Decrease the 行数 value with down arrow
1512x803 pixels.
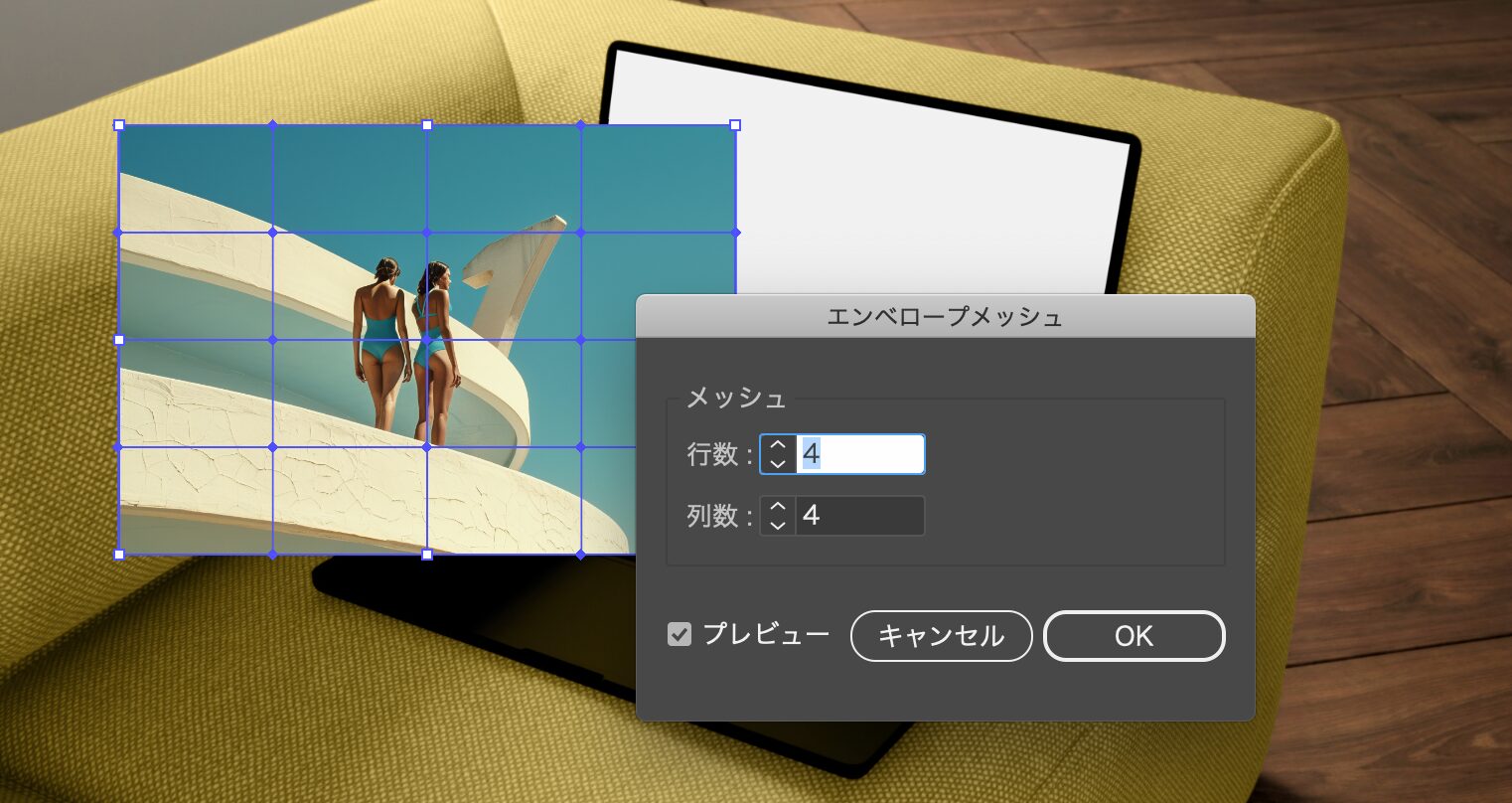778,463
